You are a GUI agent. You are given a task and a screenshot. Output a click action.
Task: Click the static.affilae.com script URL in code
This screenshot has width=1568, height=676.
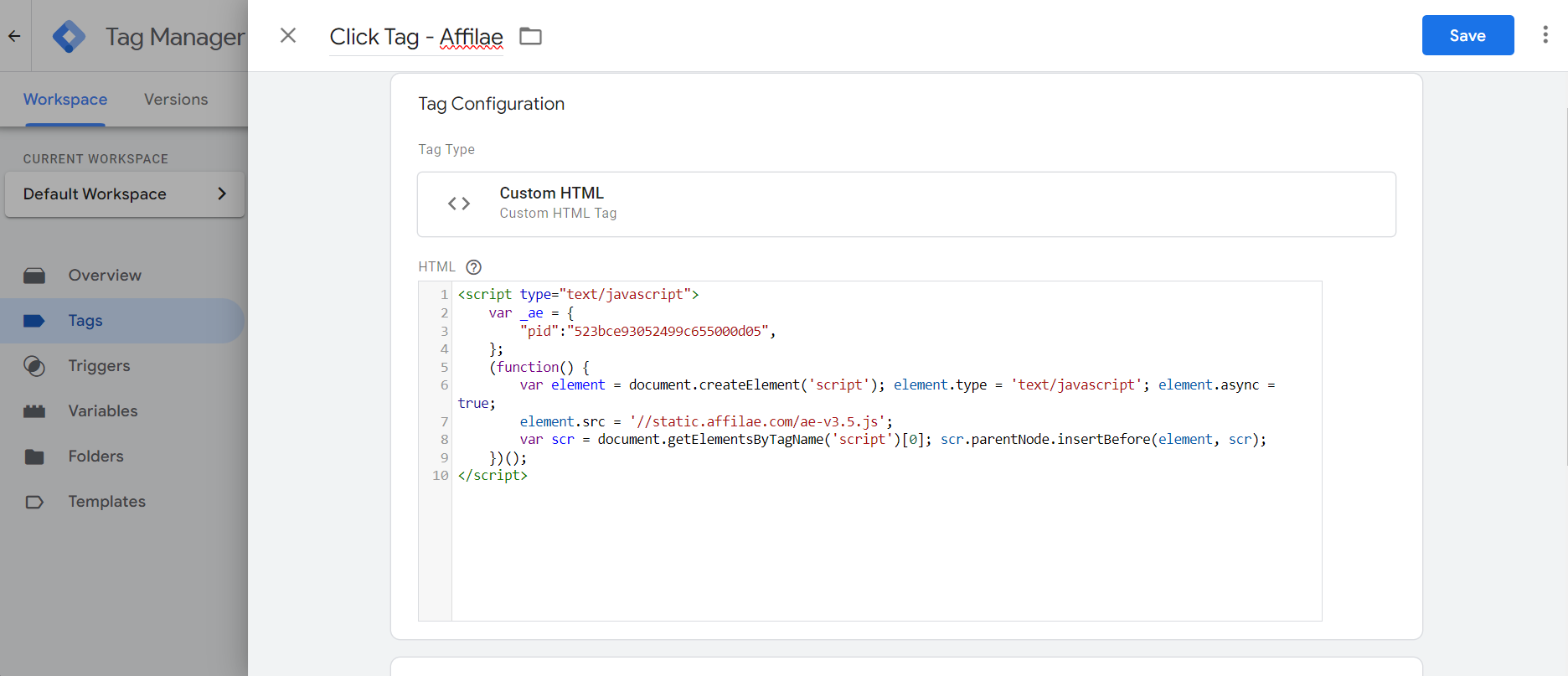tap(757, 421)
